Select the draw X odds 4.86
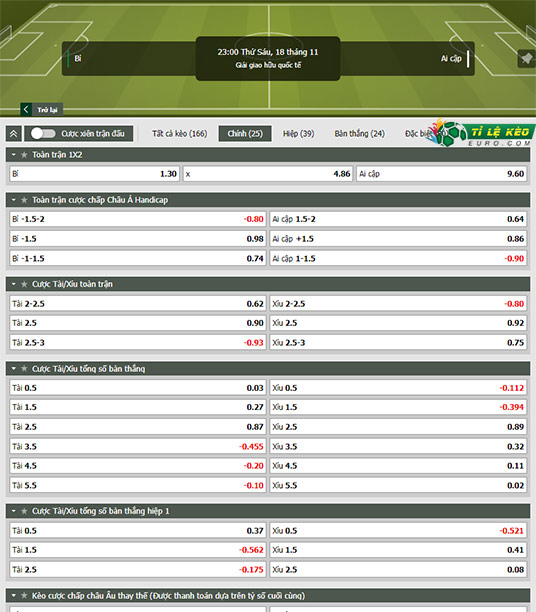The width and height of the screenshot is (536, 612). (268, 174)
